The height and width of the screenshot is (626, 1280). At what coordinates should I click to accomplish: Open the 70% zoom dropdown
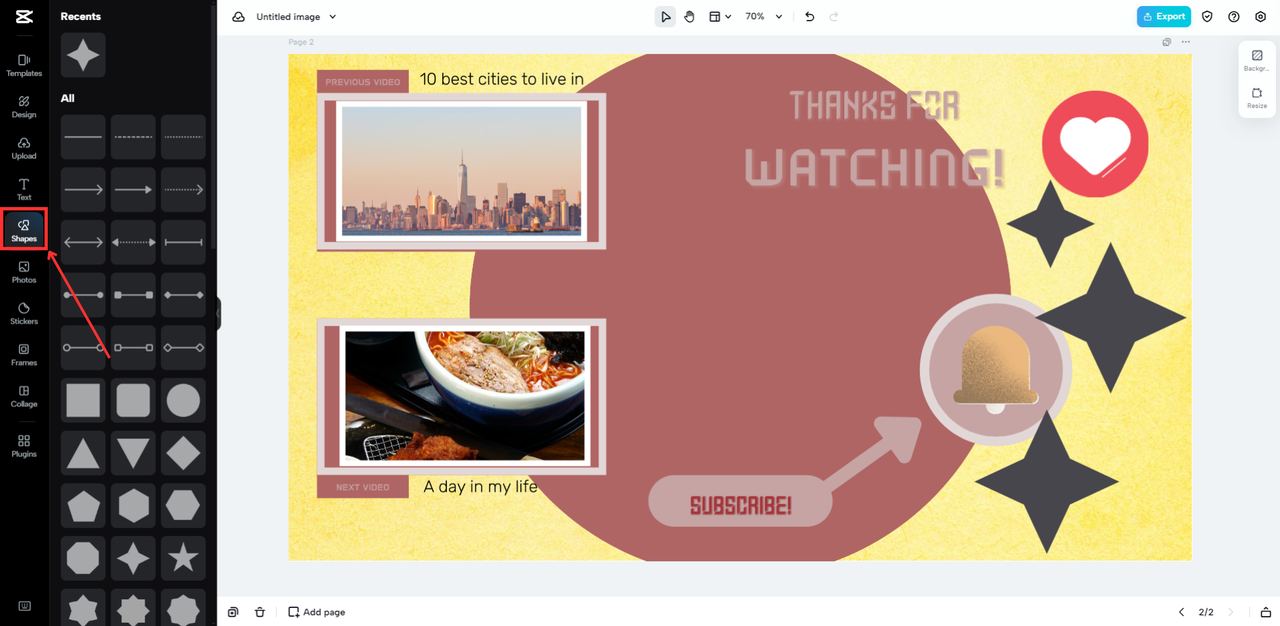pos(763,17)
